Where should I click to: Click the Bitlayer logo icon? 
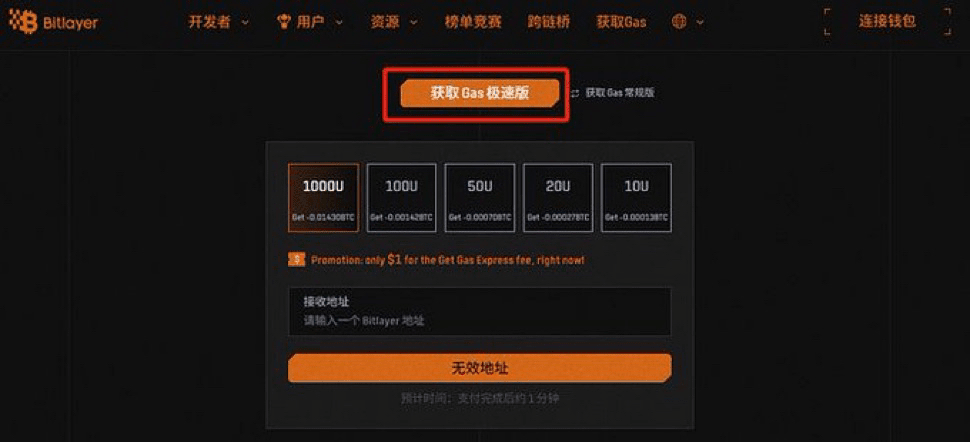click(23, 23)
